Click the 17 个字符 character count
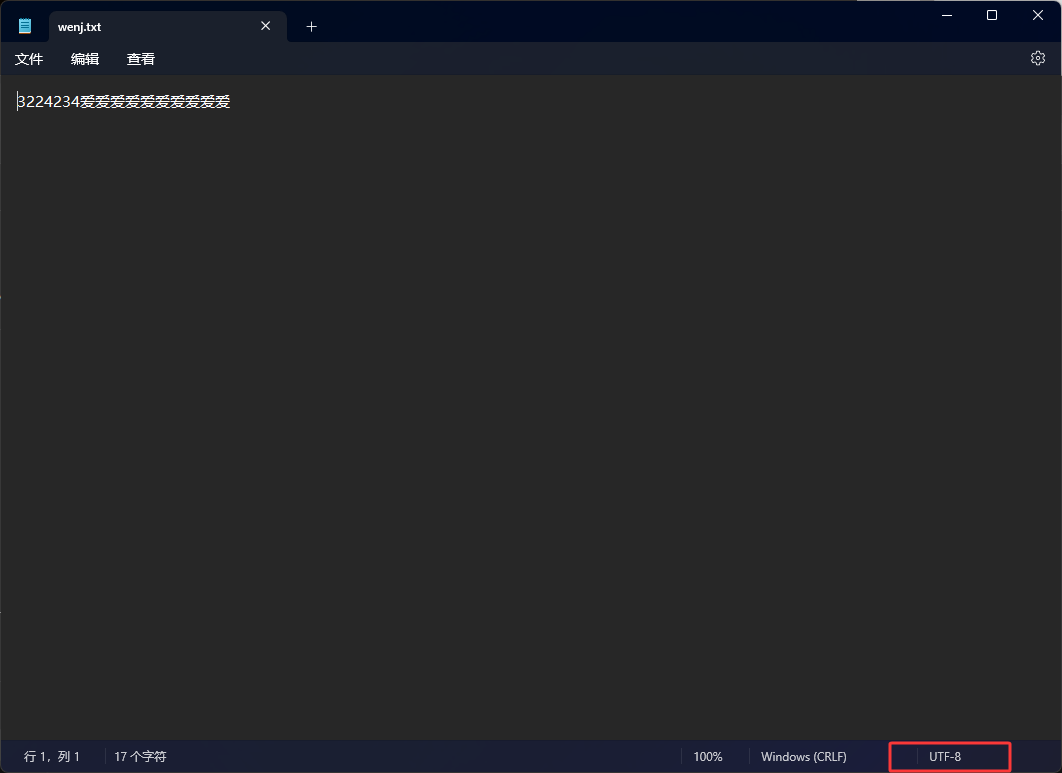1062x773 pixels. 140,756
